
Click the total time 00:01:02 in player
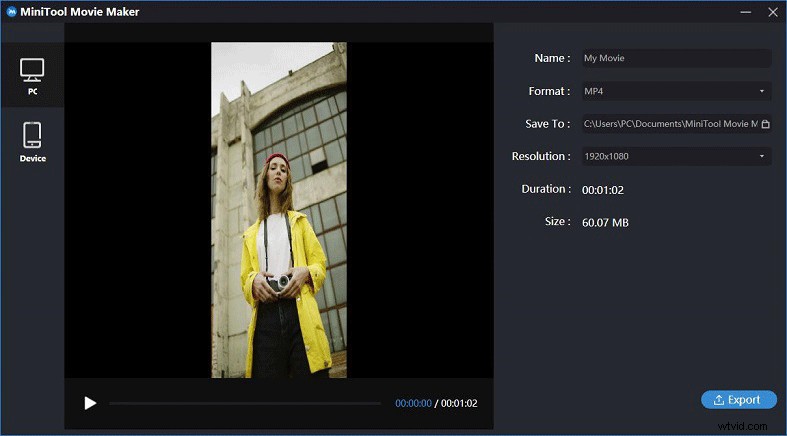pyautogui.click(x=459, y=403)
